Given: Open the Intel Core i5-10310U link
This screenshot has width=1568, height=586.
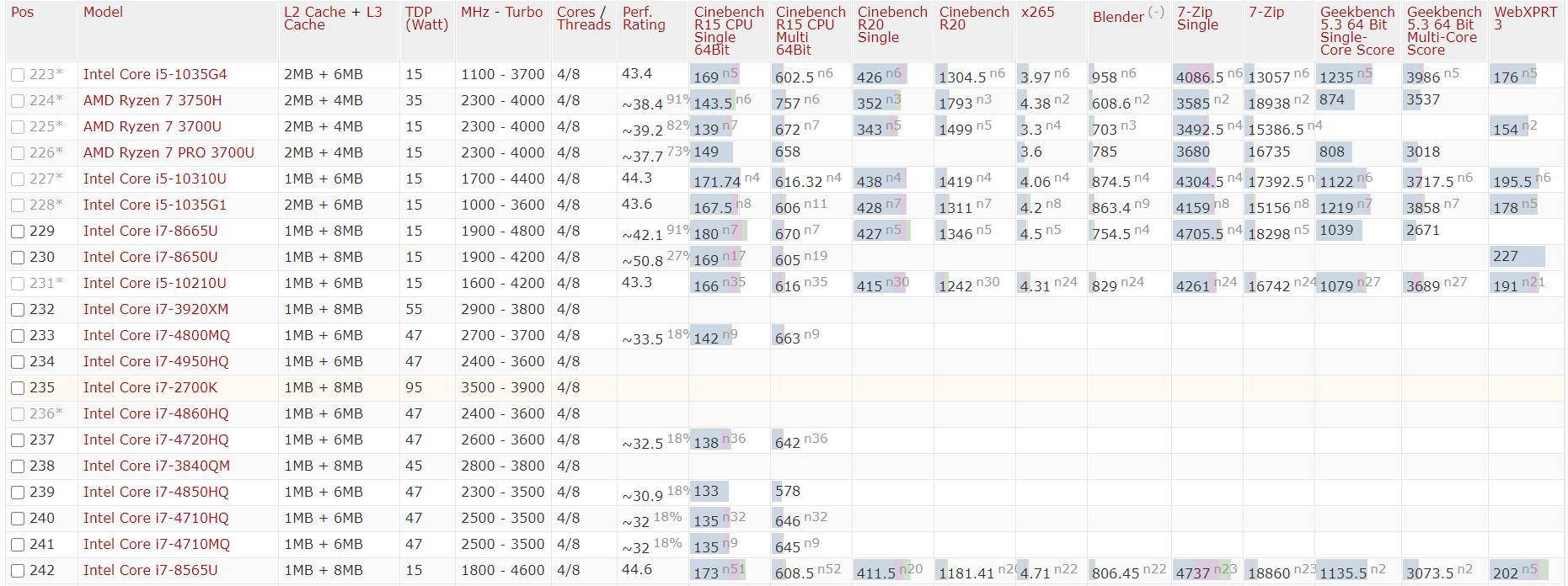Looking at the screenshot, I should coord(155,178).
